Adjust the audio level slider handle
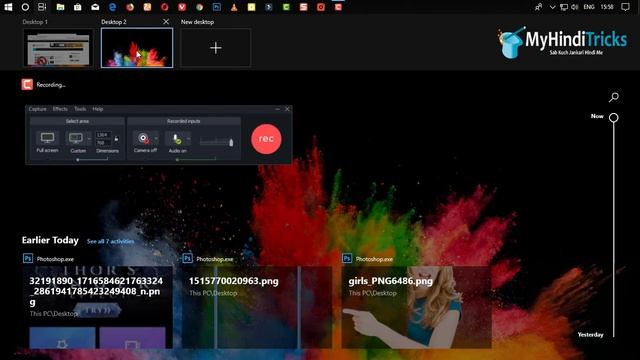 point(231,142)
